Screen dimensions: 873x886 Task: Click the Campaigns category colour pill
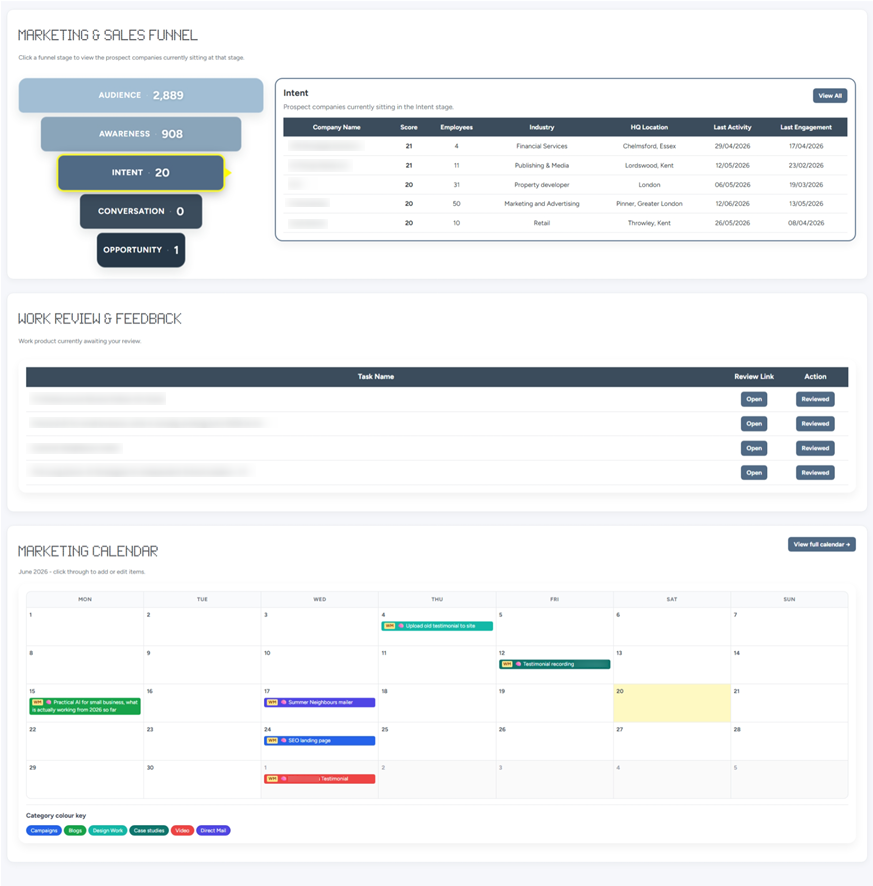[44, 830]
